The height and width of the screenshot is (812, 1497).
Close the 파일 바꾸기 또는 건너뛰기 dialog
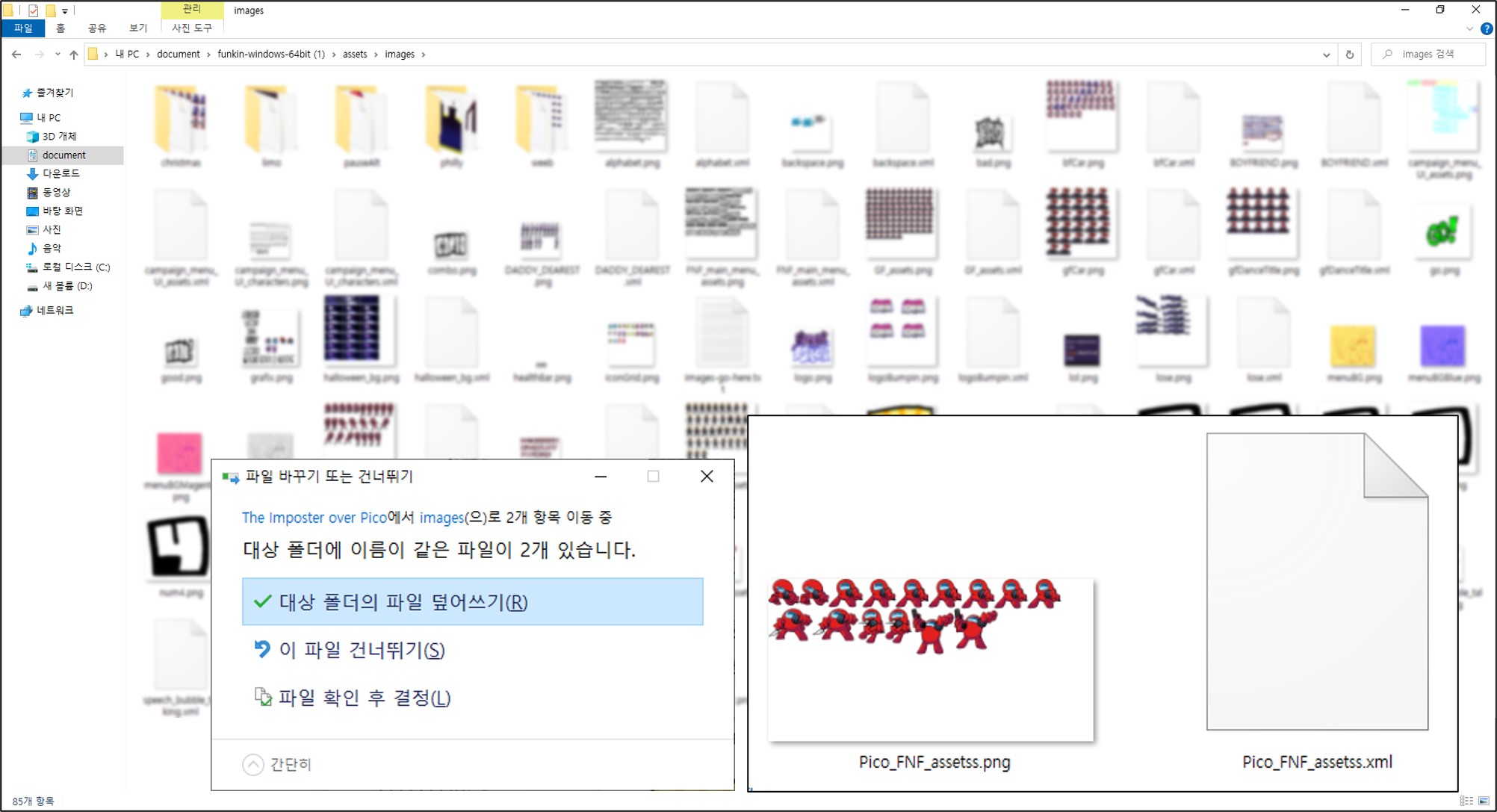(x=707, y=476)
